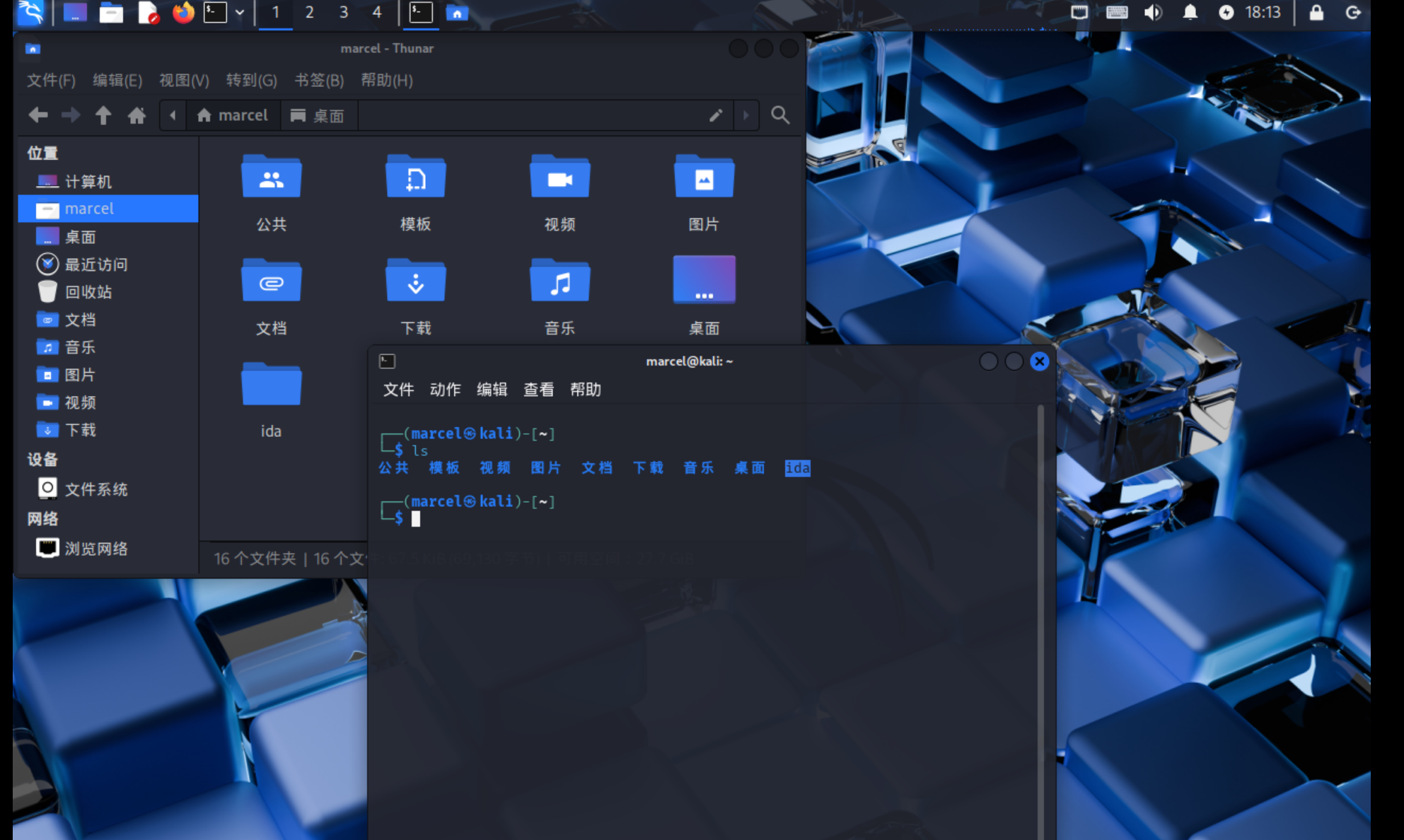Open the search magnifier in Thunar
This screenshot has height=840, width=1404.
tap(780, 115)
